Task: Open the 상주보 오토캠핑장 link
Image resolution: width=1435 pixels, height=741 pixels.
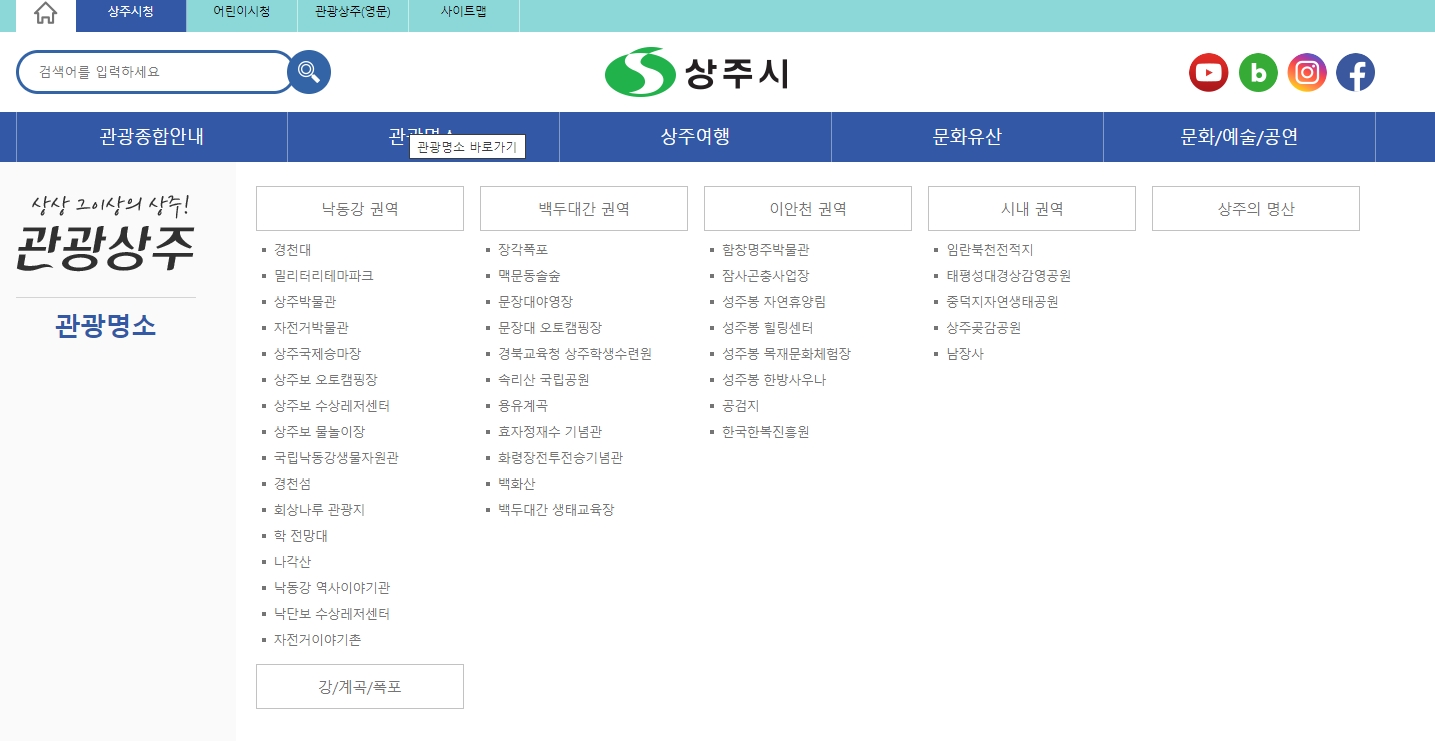Action: 326,380
